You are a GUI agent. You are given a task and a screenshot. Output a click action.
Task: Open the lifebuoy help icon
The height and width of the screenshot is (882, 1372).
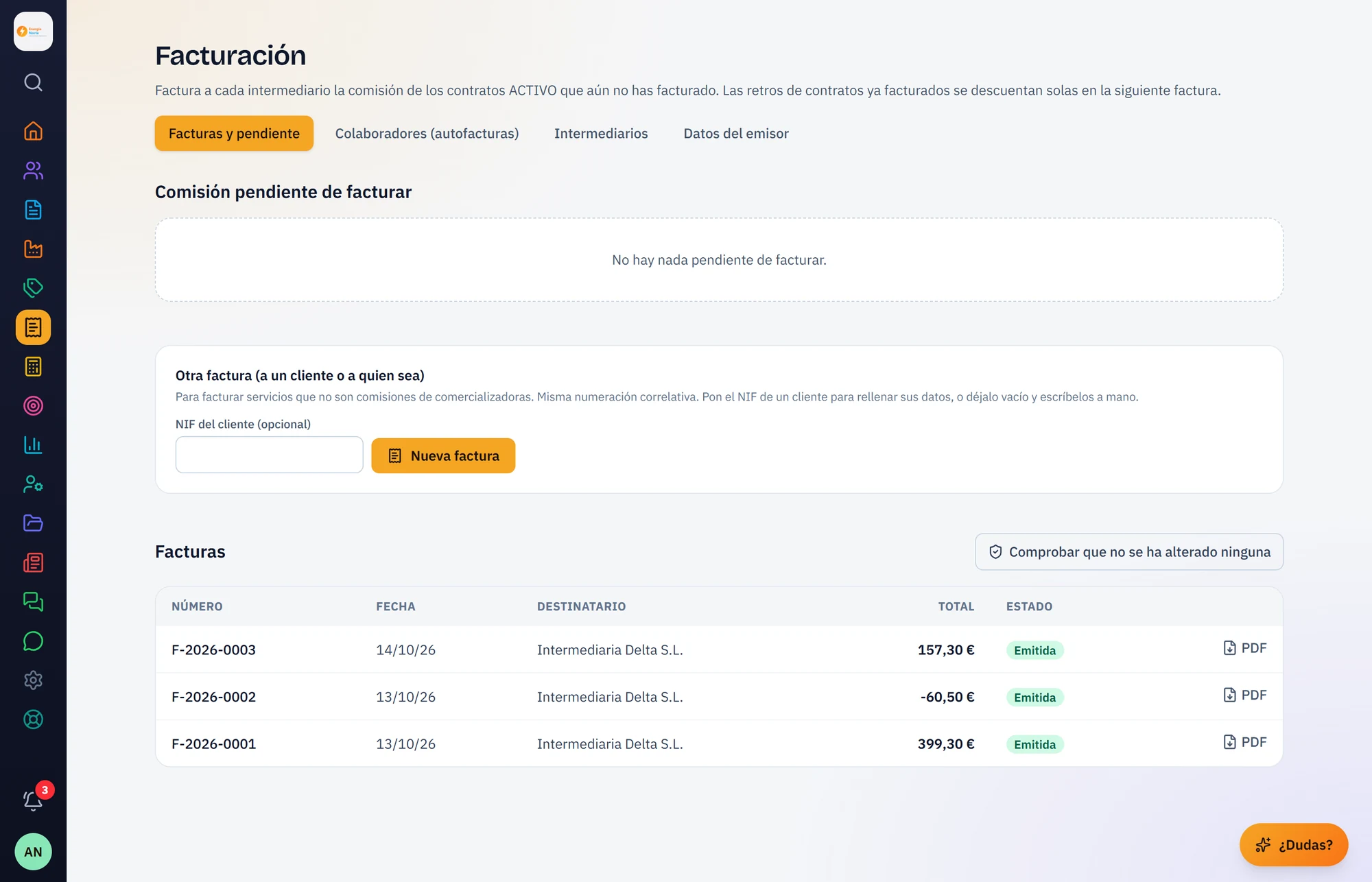33,719
